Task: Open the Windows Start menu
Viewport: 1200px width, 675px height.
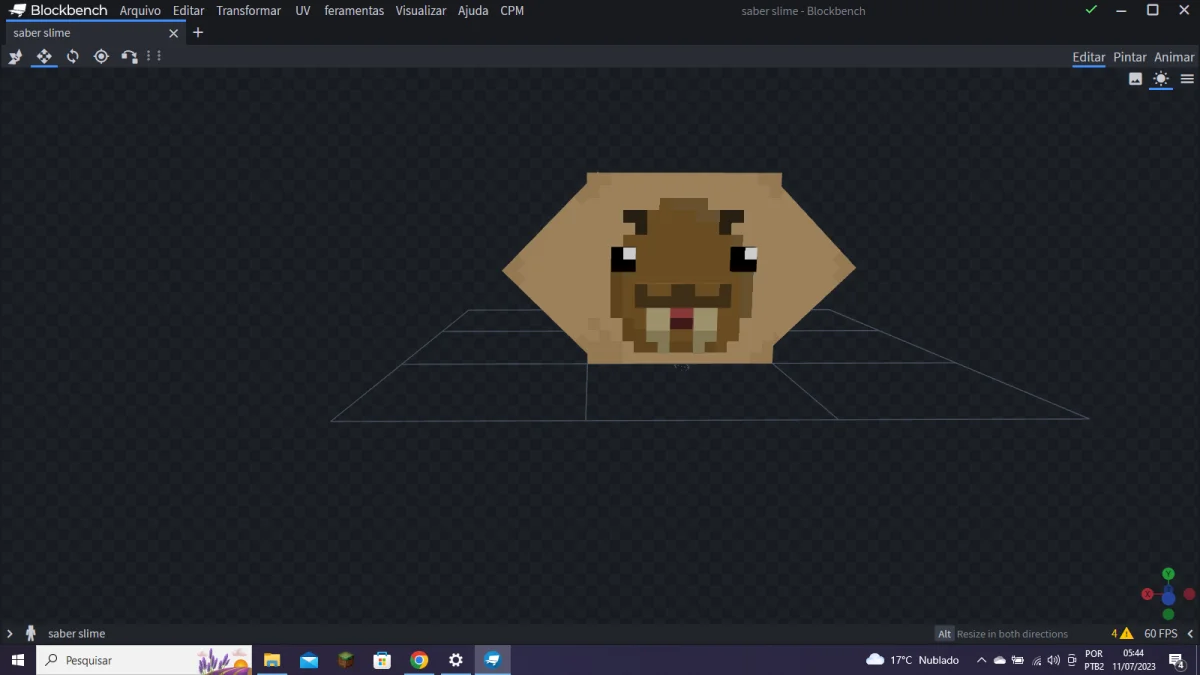Action: pyautogui.click(x=17, y=660)
